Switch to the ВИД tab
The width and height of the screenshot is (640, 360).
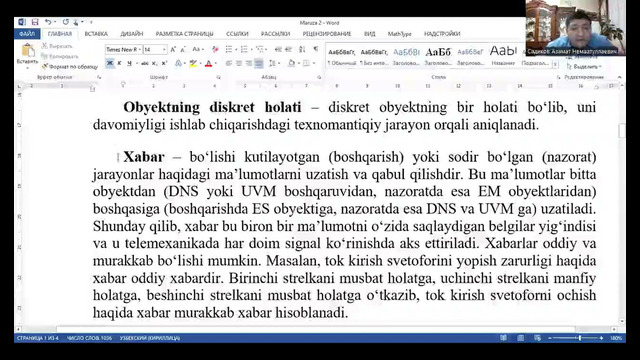click(x=369, y=34)
